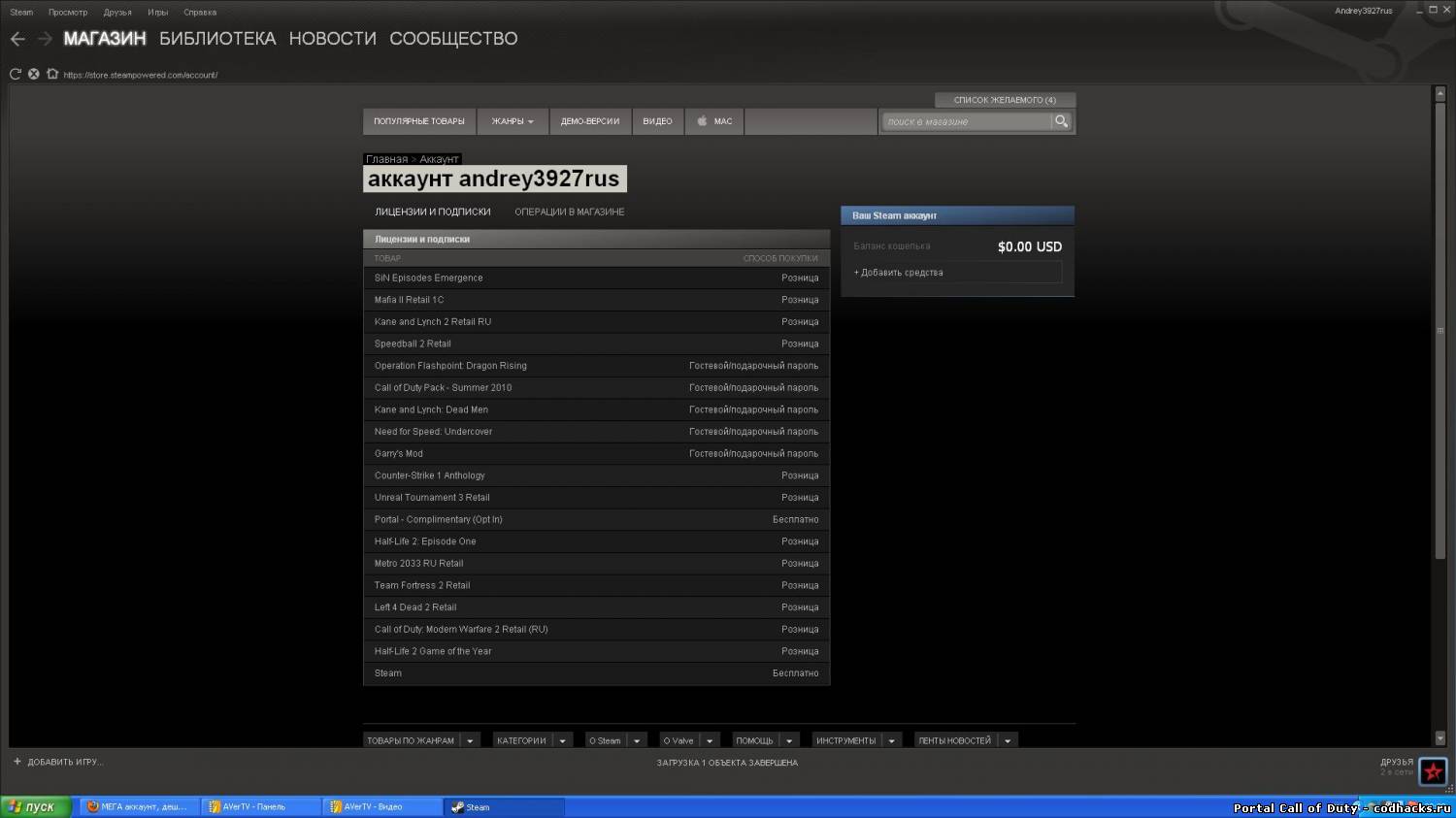Click the Главная breadcrumb link

[386, 159]
